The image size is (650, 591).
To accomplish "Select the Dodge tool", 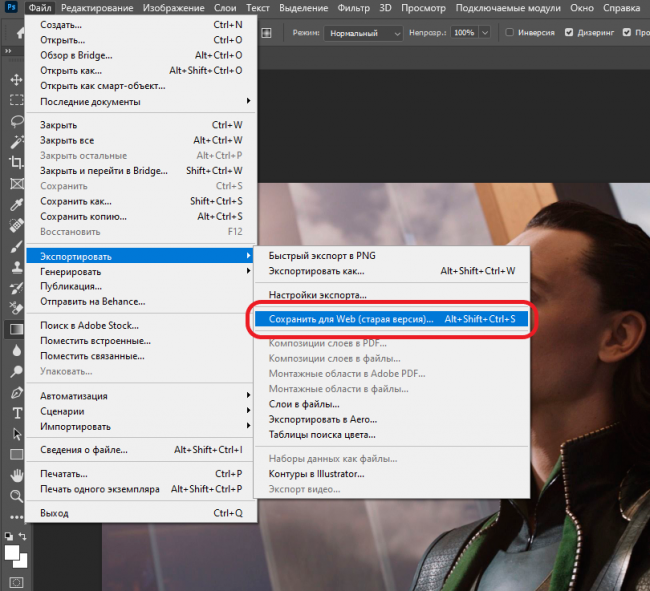I will point(16,371).
